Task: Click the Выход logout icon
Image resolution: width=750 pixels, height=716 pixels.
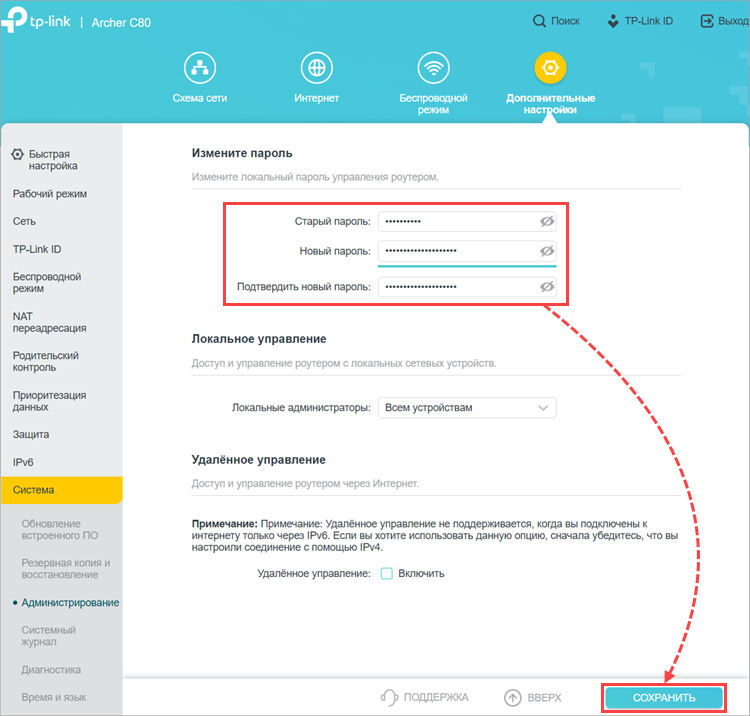Action: click(707, 21)
